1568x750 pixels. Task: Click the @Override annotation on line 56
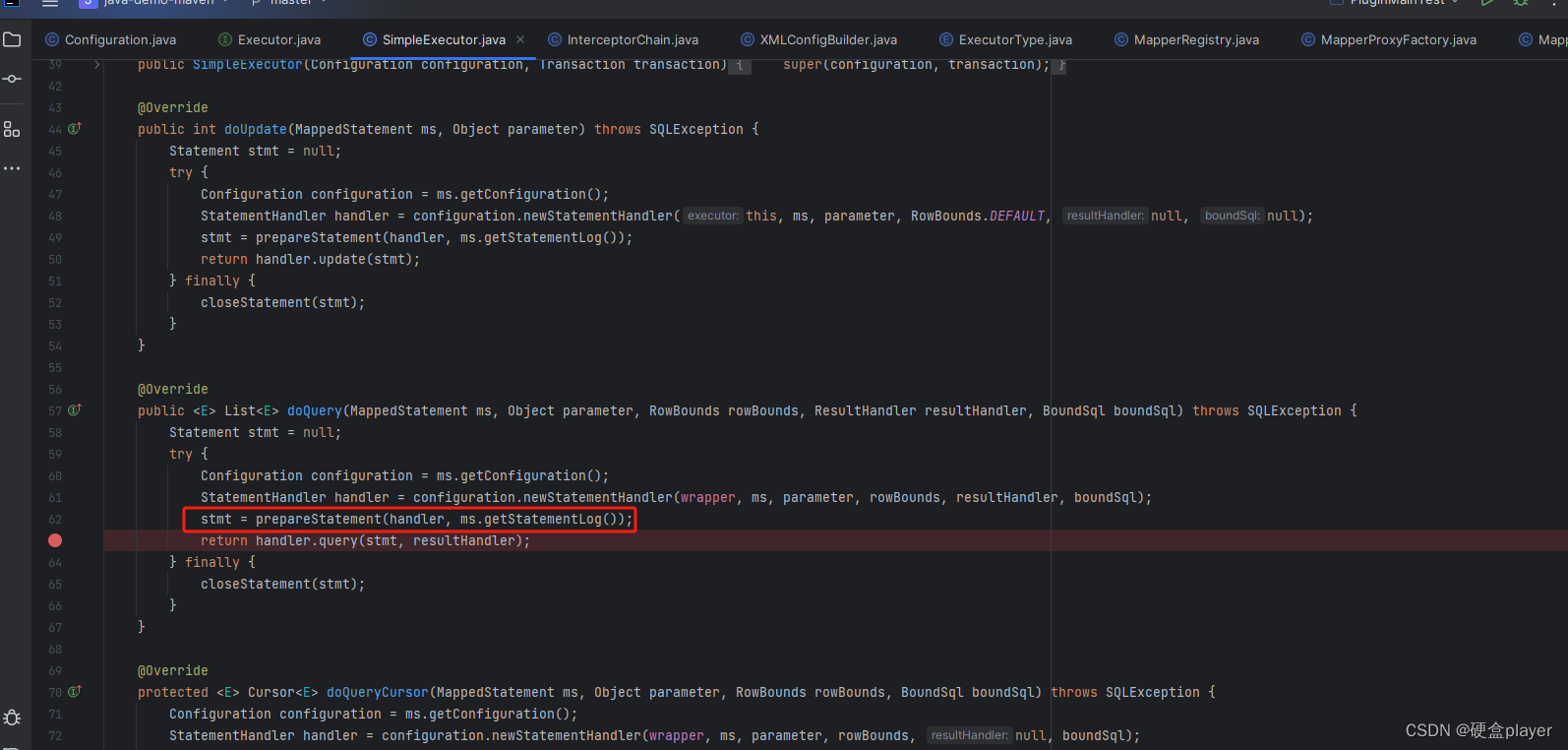pyautogui.click(x=173, y=389)
